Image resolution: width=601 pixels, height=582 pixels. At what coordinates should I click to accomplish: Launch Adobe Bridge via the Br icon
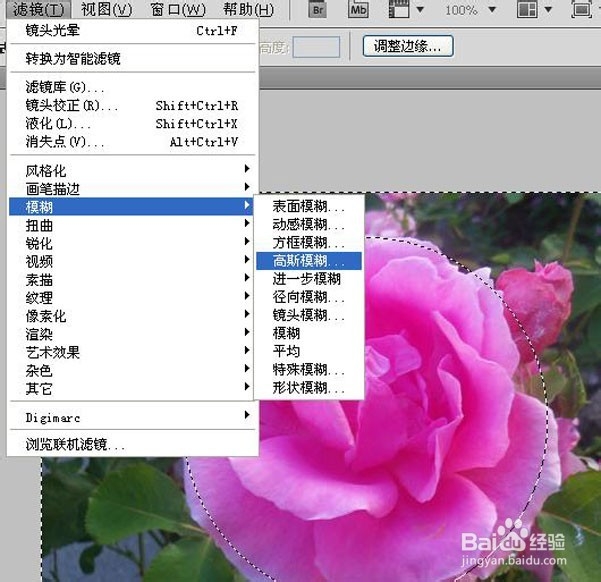point(318,10)
